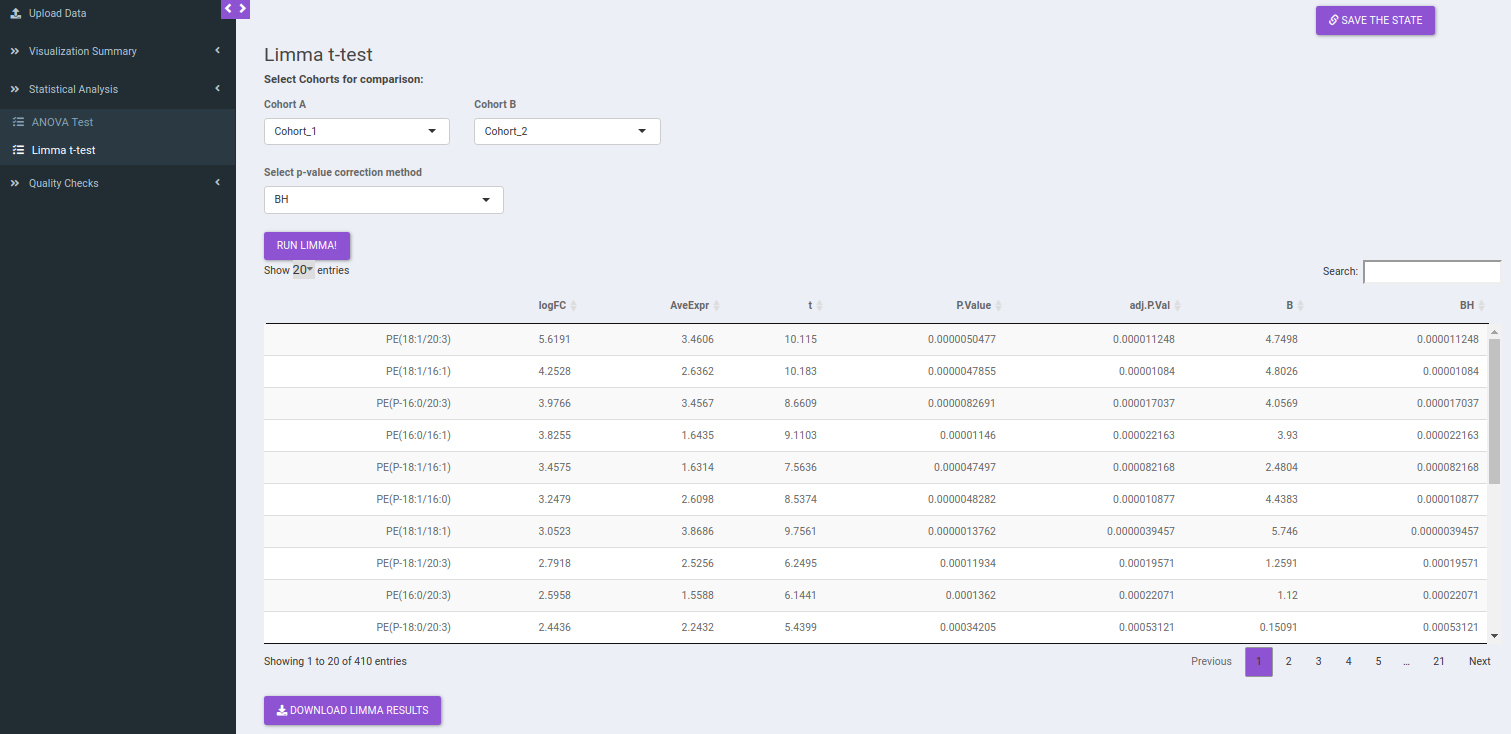Click the table Search input field

pos(1432,272)
